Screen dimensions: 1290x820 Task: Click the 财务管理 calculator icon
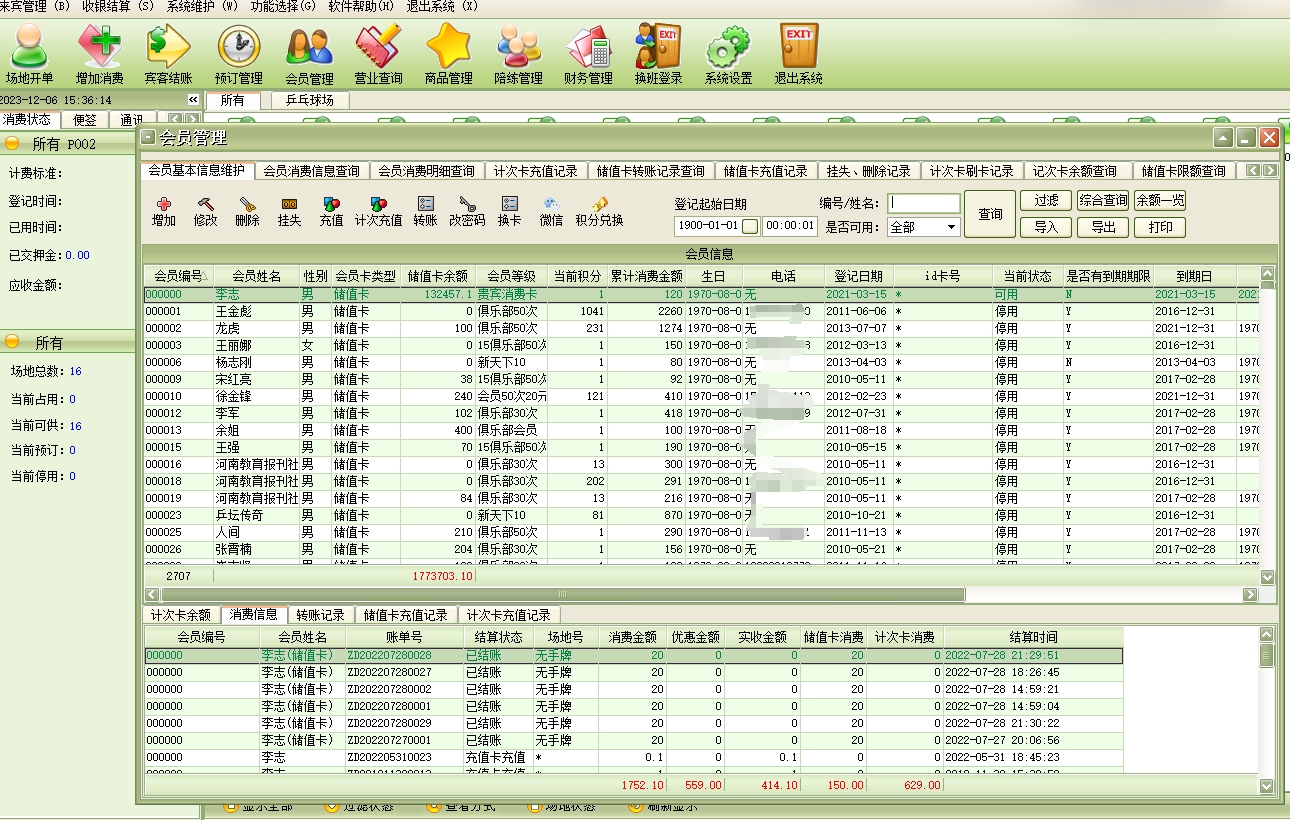click(588, 54)
